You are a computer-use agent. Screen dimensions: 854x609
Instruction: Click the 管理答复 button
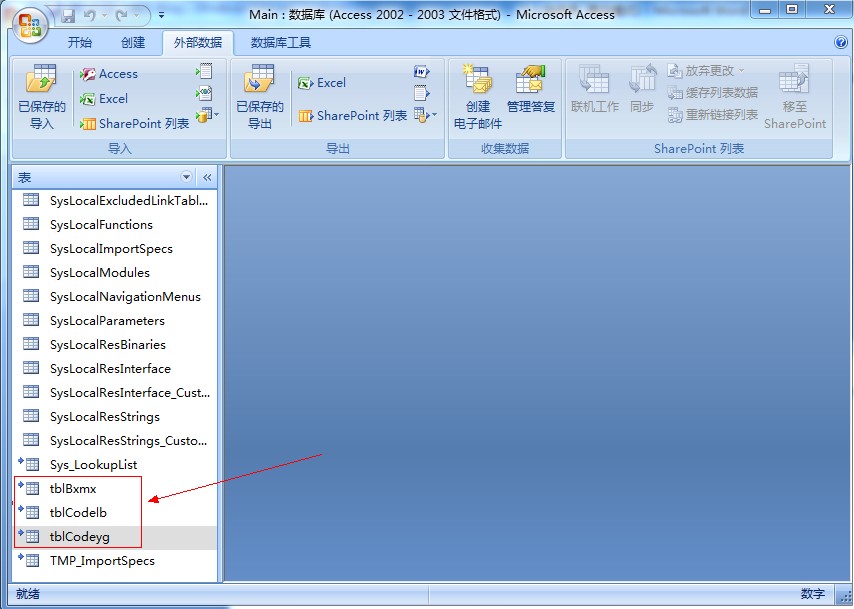click(530, 89)
